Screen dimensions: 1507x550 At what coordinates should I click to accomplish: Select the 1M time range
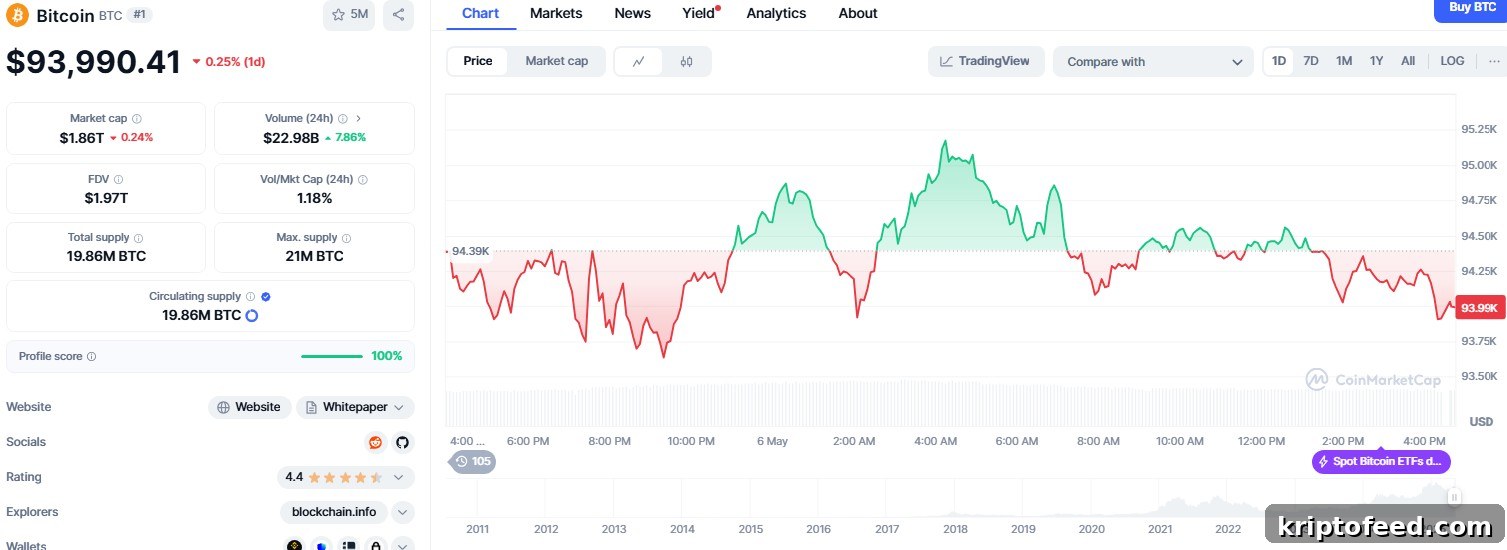point(1344,61)
